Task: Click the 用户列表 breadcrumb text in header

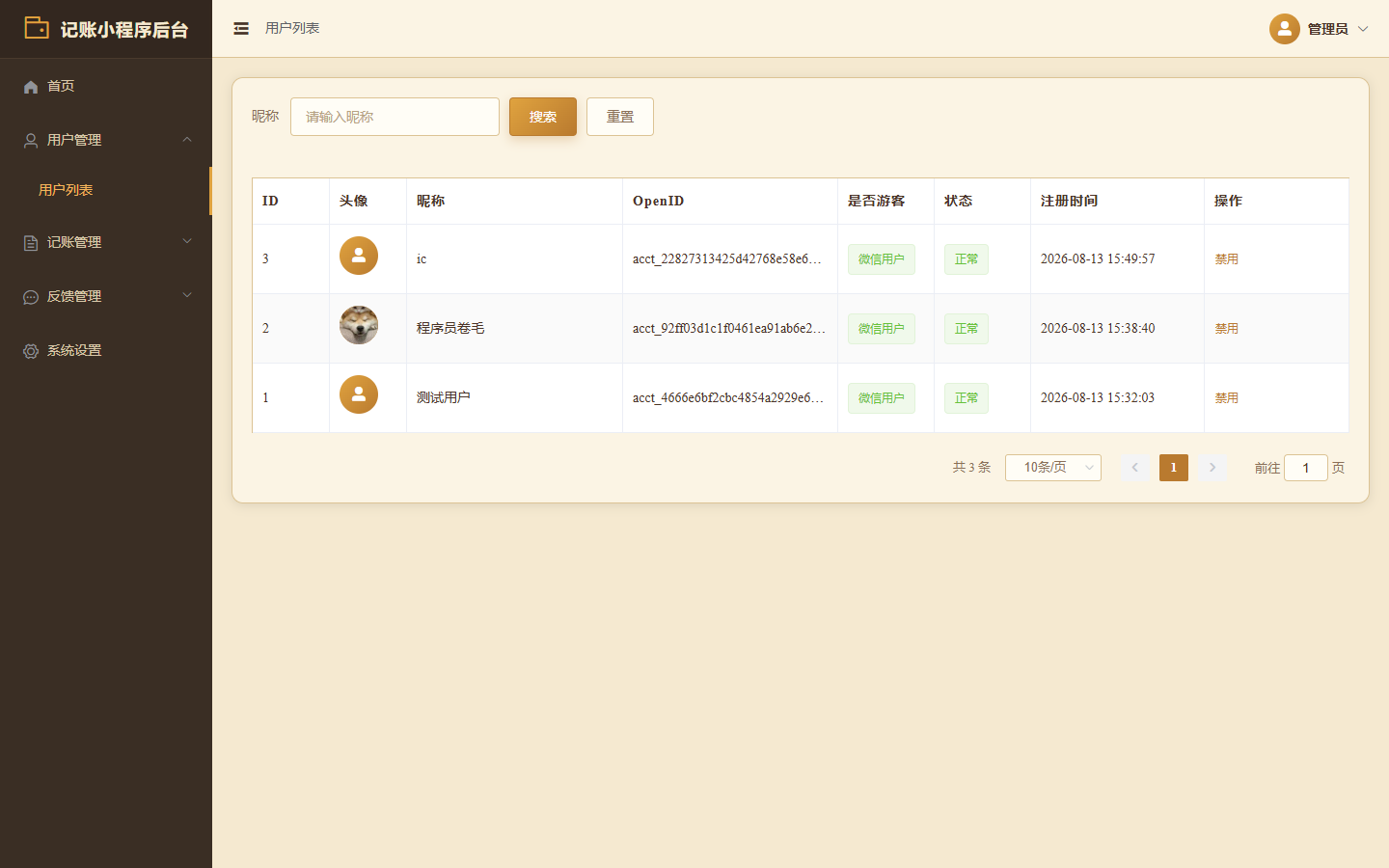Action: pyautogui.click(x=292, y=28)
